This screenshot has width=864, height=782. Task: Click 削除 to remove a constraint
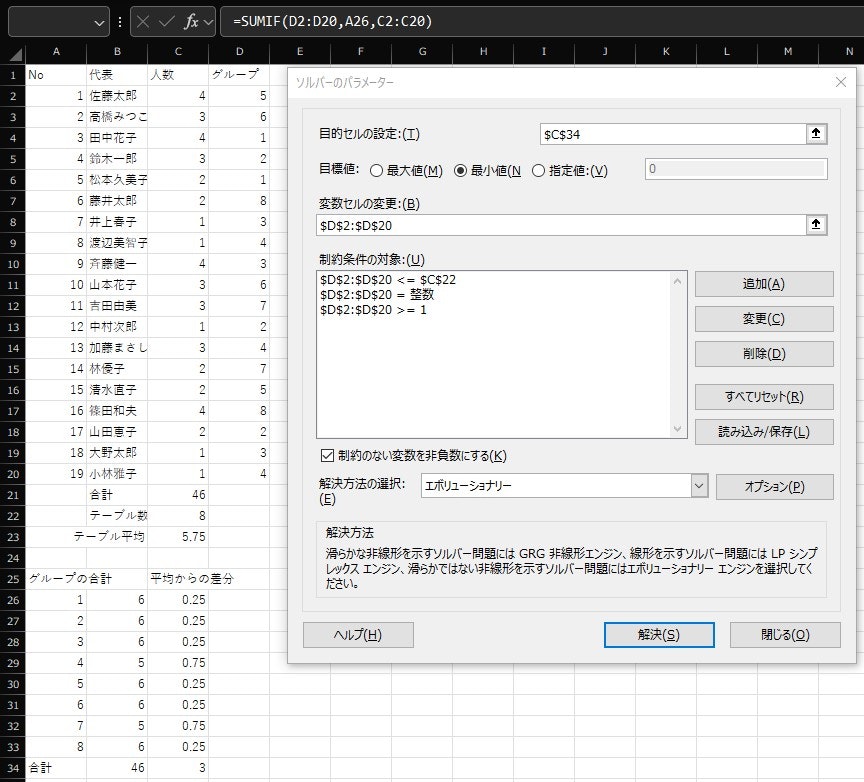pos(764,354)
